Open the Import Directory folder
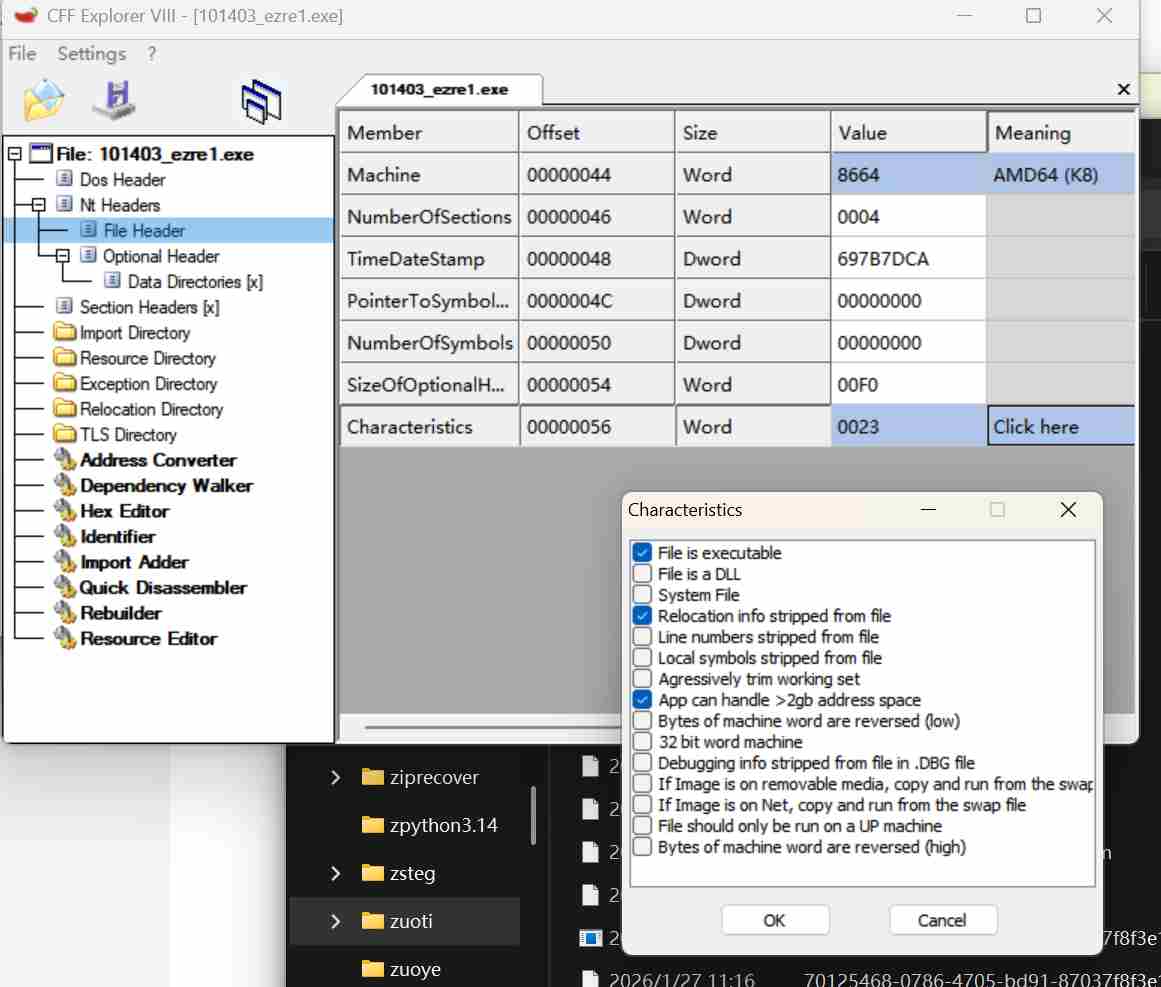 [x=135, y=332]
